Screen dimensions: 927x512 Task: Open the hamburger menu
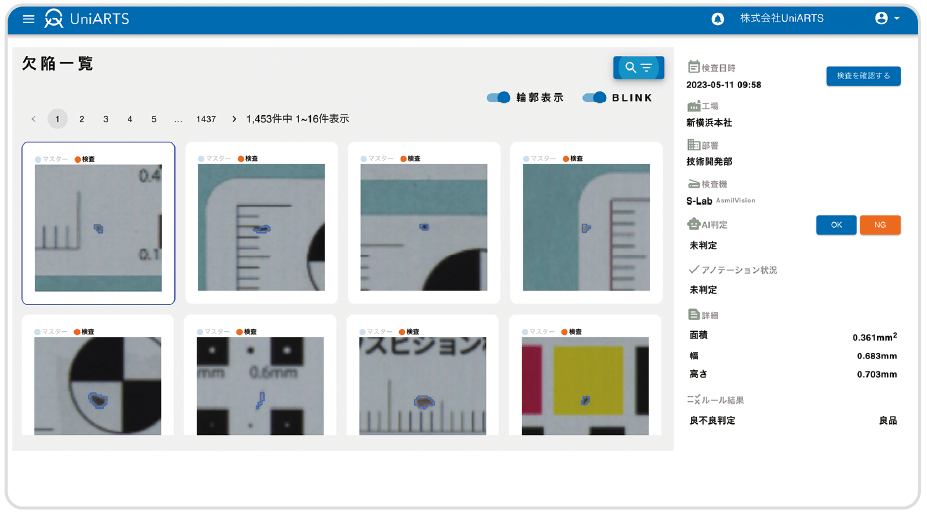click(x=28, y=19)
